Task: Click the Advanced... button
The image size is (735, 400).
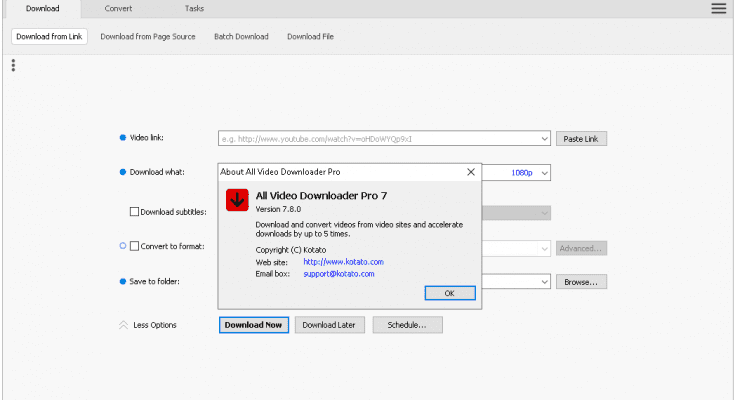Action: 581,249
